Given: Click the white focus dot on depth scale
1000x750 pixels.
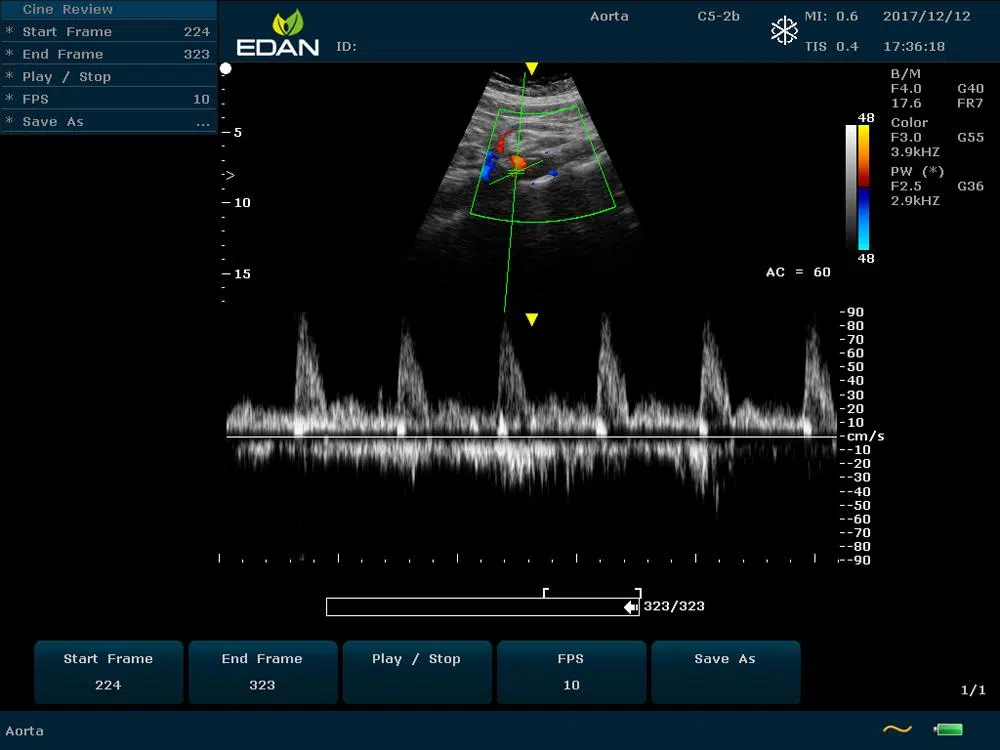Looking at the screenshot, I should (226, 69).
